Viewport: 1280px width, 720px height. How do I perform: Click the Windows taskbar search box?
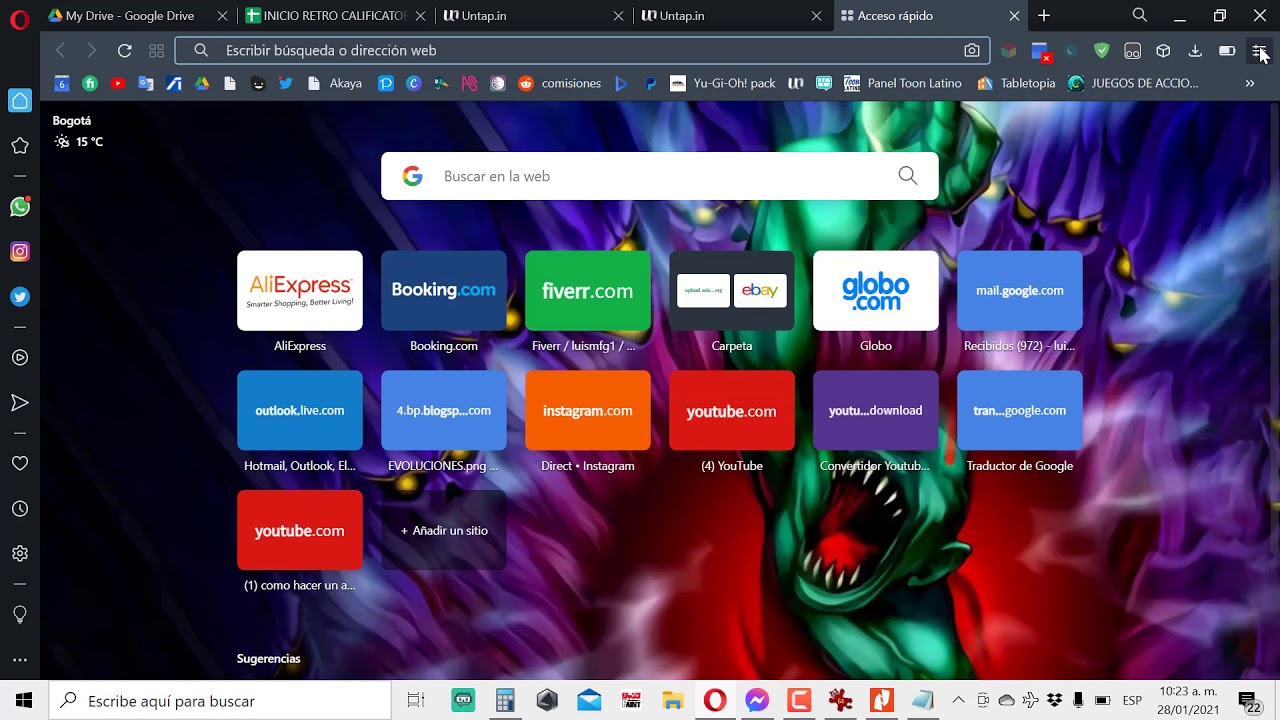click(x=220, y=701)
